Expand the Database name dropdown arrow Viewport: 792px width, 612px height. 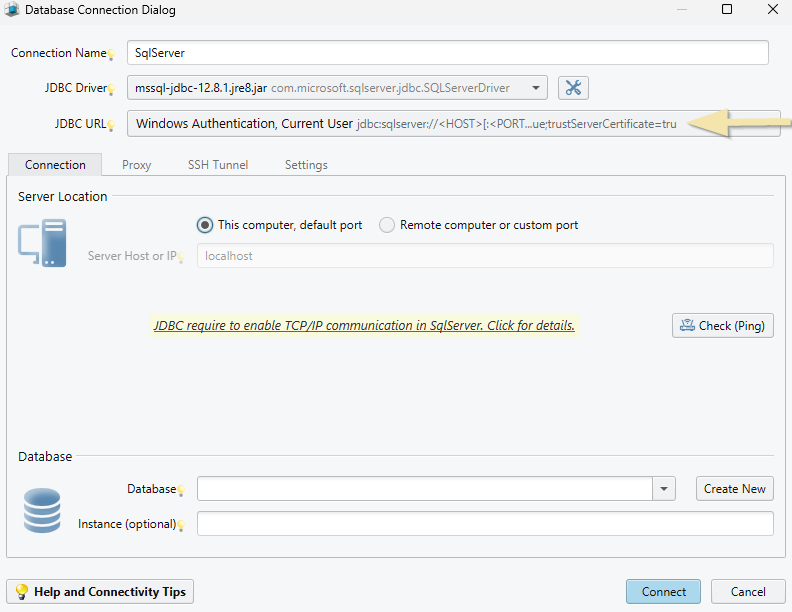tap(664, 489)
